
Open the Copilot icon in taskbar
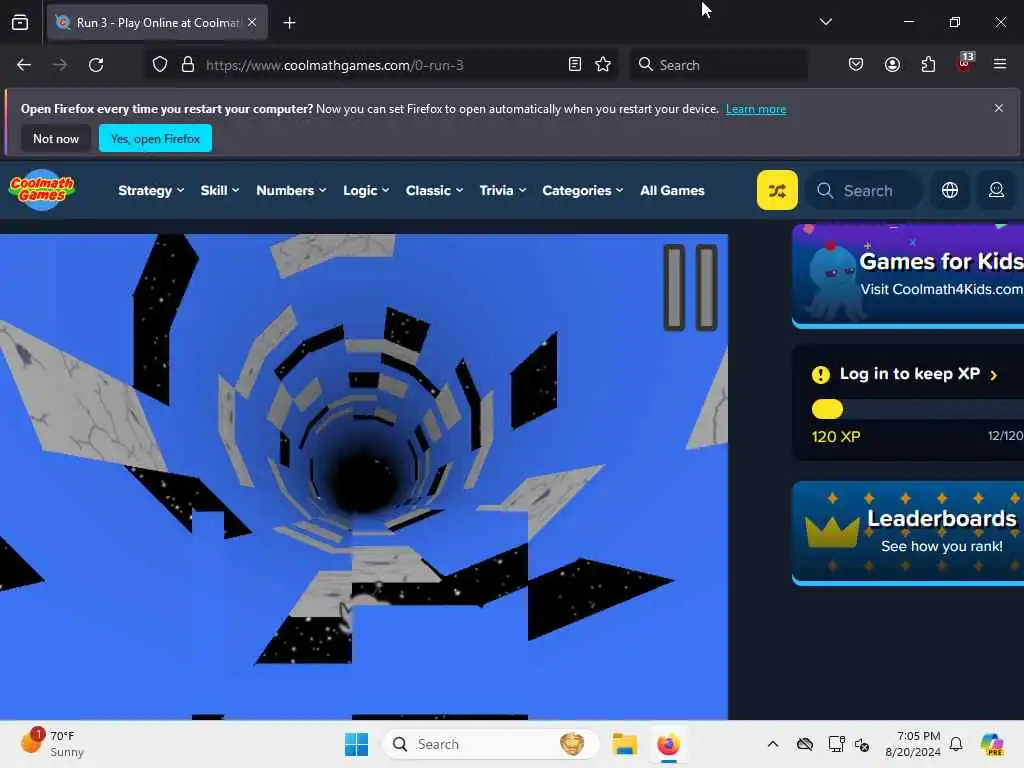(992, 744)
